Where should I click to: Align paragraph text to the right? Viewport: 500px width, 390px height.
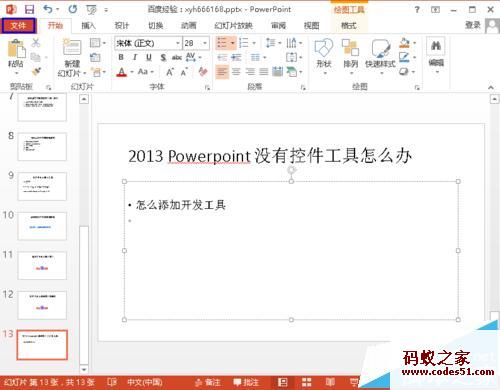coord(250,71)
